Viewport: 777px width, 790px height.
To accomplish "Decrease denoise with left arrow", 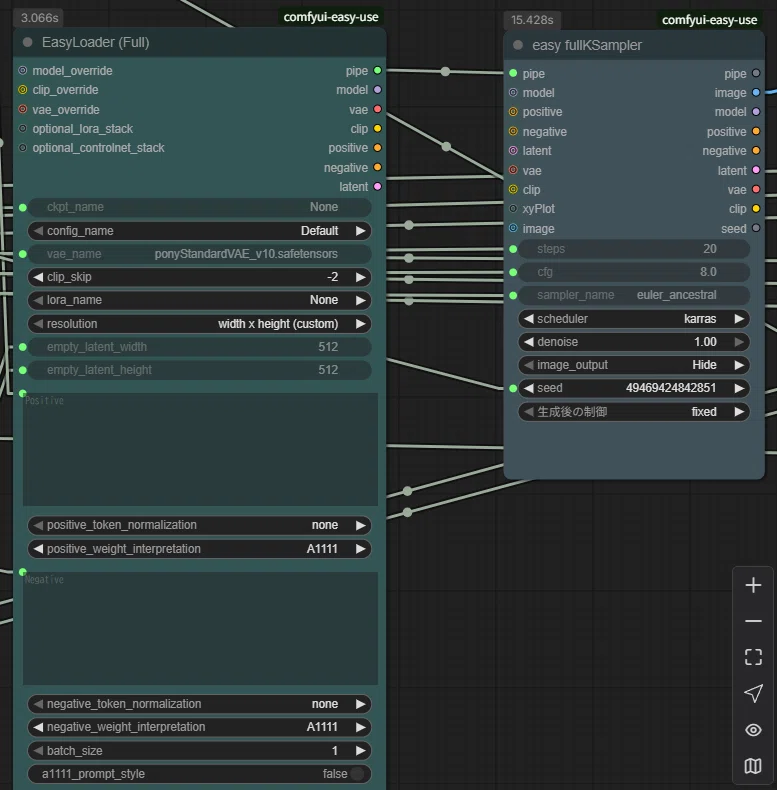I will pos(529,342).
